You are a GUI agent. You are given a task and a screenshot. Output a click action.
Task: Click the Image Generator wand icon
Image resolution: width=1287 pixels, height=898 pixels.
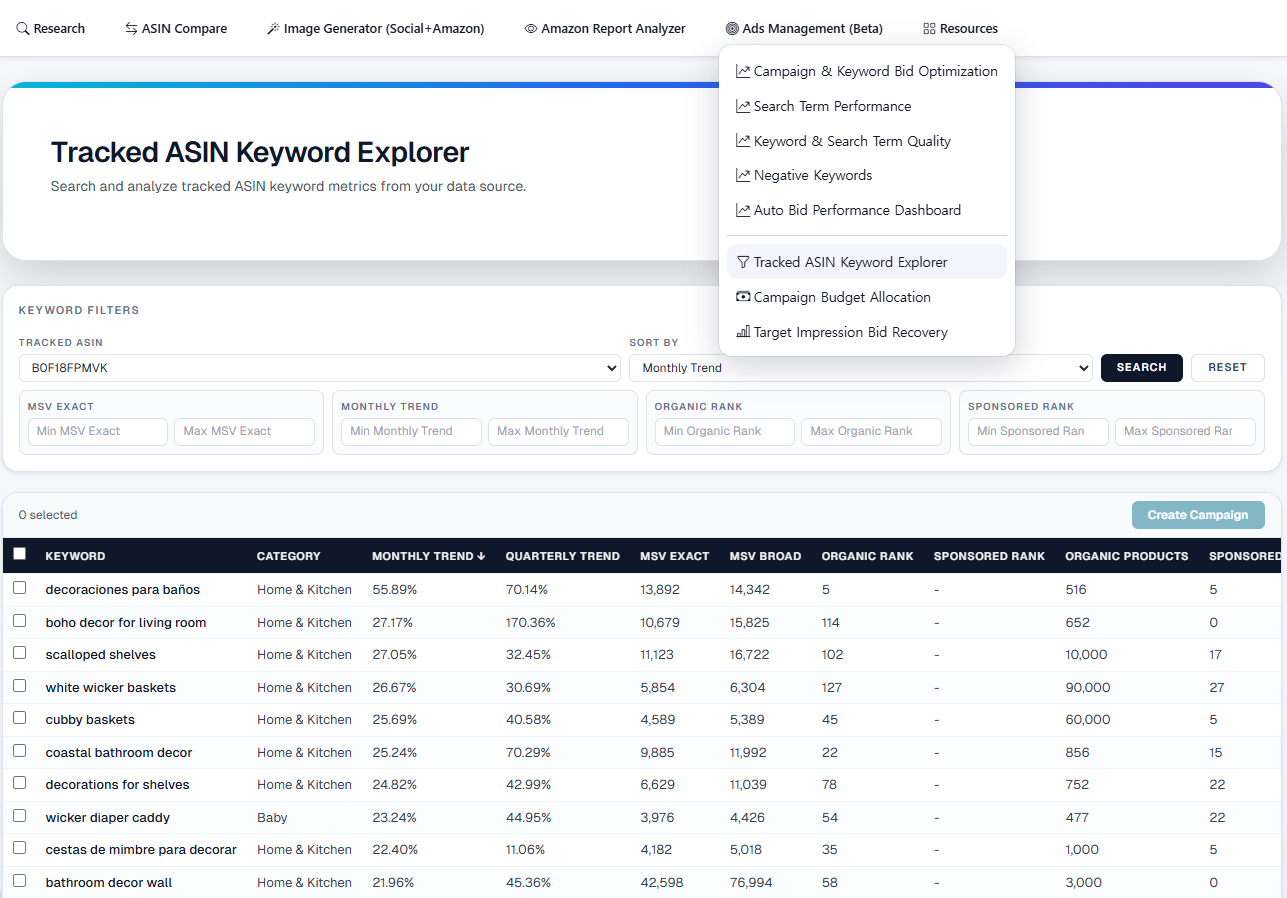point(273,29)
